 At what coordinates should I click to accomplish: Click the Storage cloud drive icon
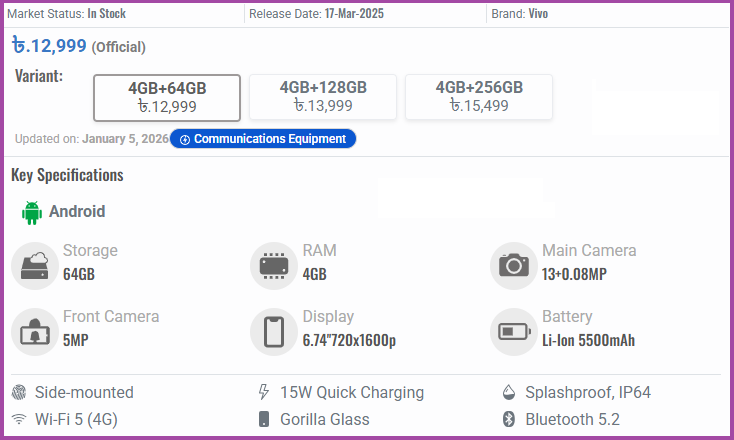34,264
